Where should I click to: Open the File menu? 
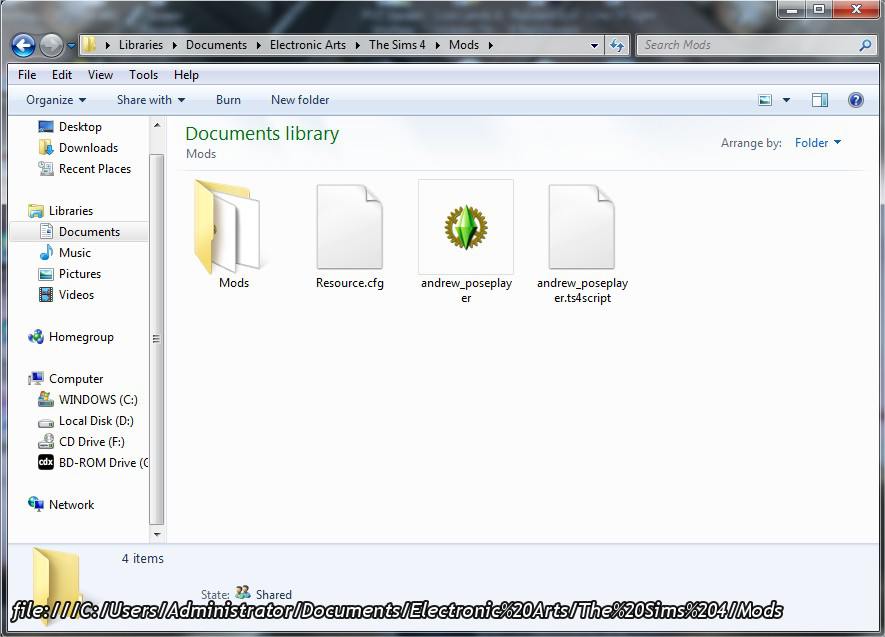pos(27,74)
